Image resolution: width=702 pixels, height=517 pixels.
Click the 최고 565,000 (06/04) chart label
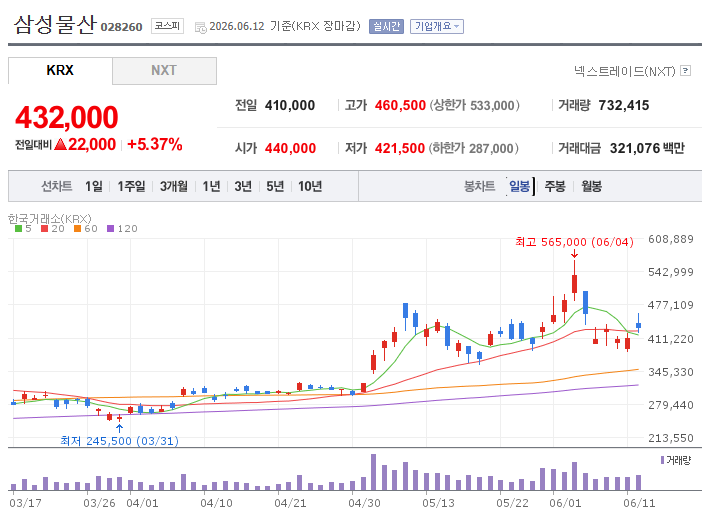coord(574,242)
